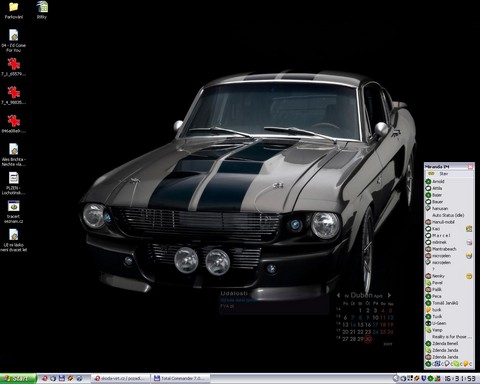This screenshot has width=480, height=384.
Task: Select day 15 in the calendar widget
Action: 360,324
